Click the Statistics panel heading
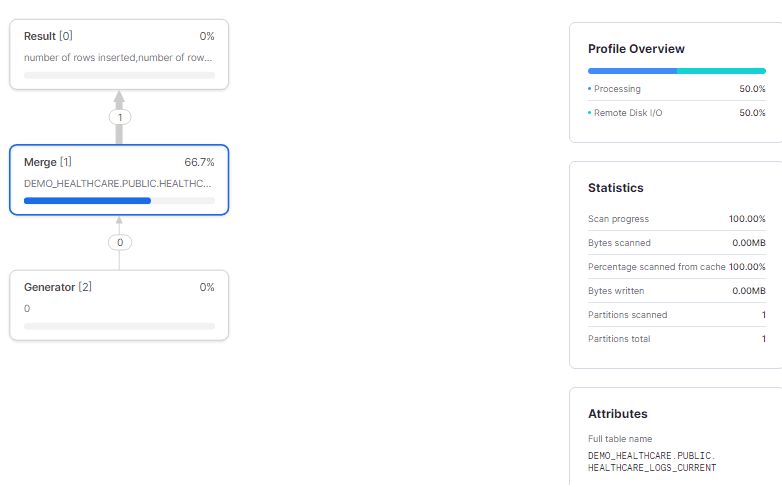 [615, 188]
